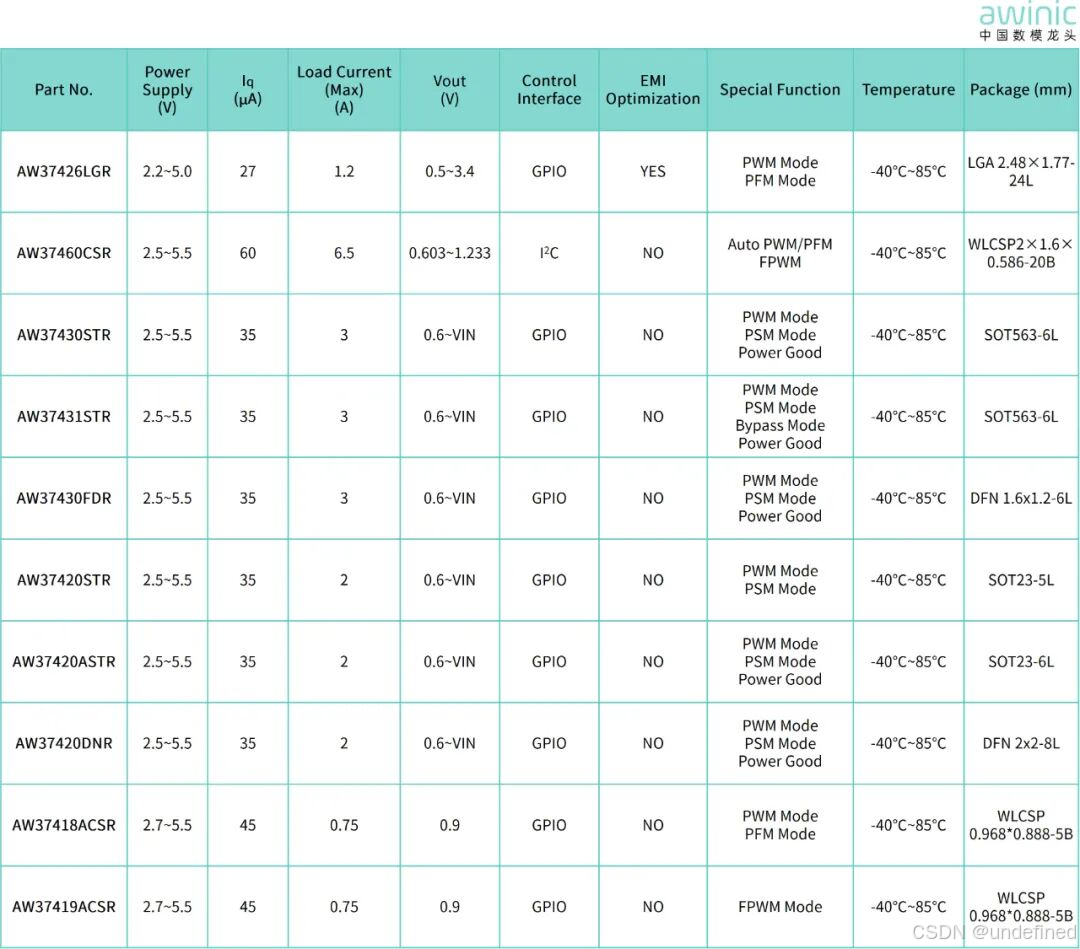Select part number AW37418ACSR
Viewport: 1080px width, 949px height.
click(63, 825)
